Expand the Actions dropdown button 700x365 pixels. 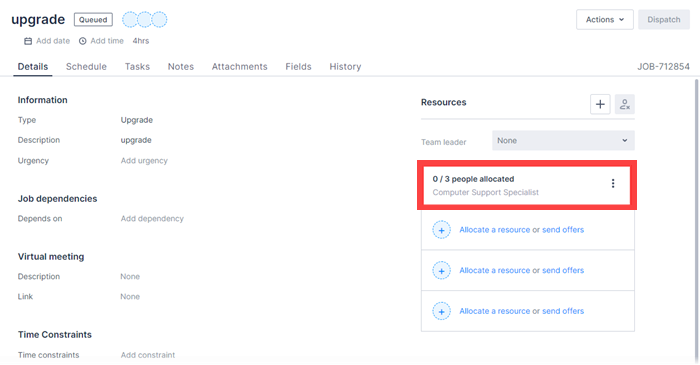604,20
